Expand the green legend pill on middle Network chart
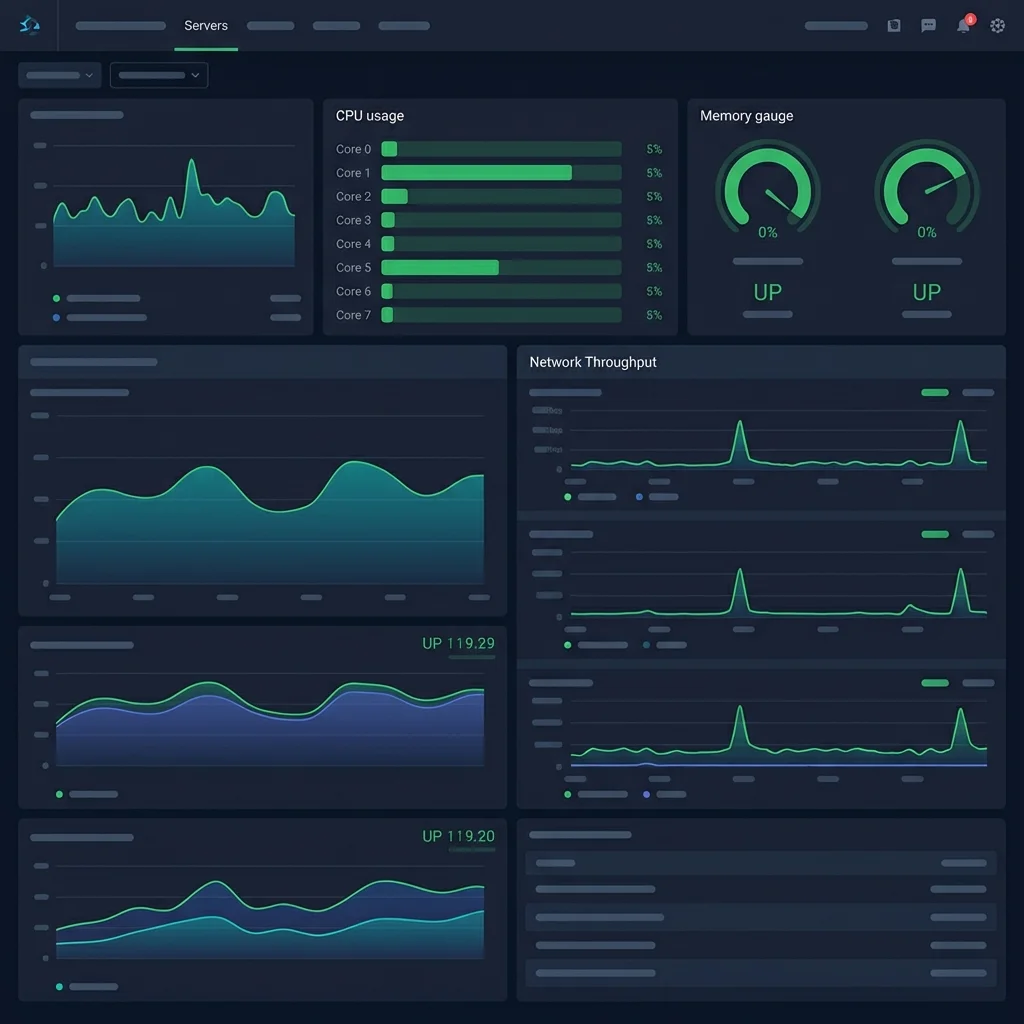This screenshot has height=1024, width=1024. pyautogui.click(x=934, y=535)
